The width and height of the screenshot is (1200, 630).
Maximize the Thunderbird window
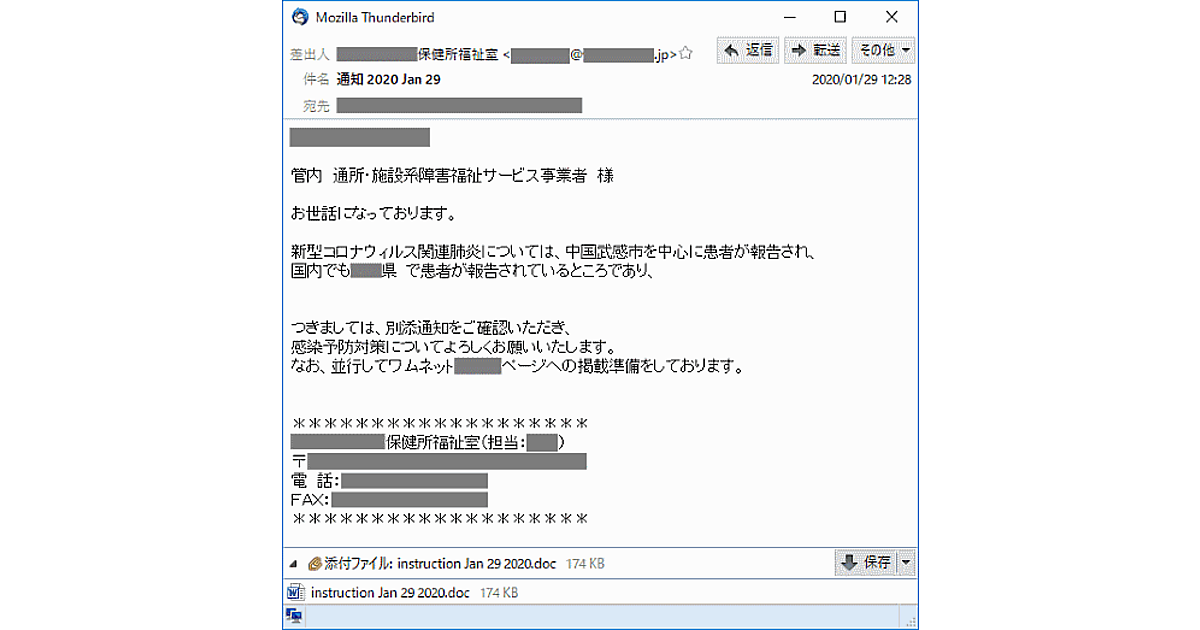coord(840,17)
